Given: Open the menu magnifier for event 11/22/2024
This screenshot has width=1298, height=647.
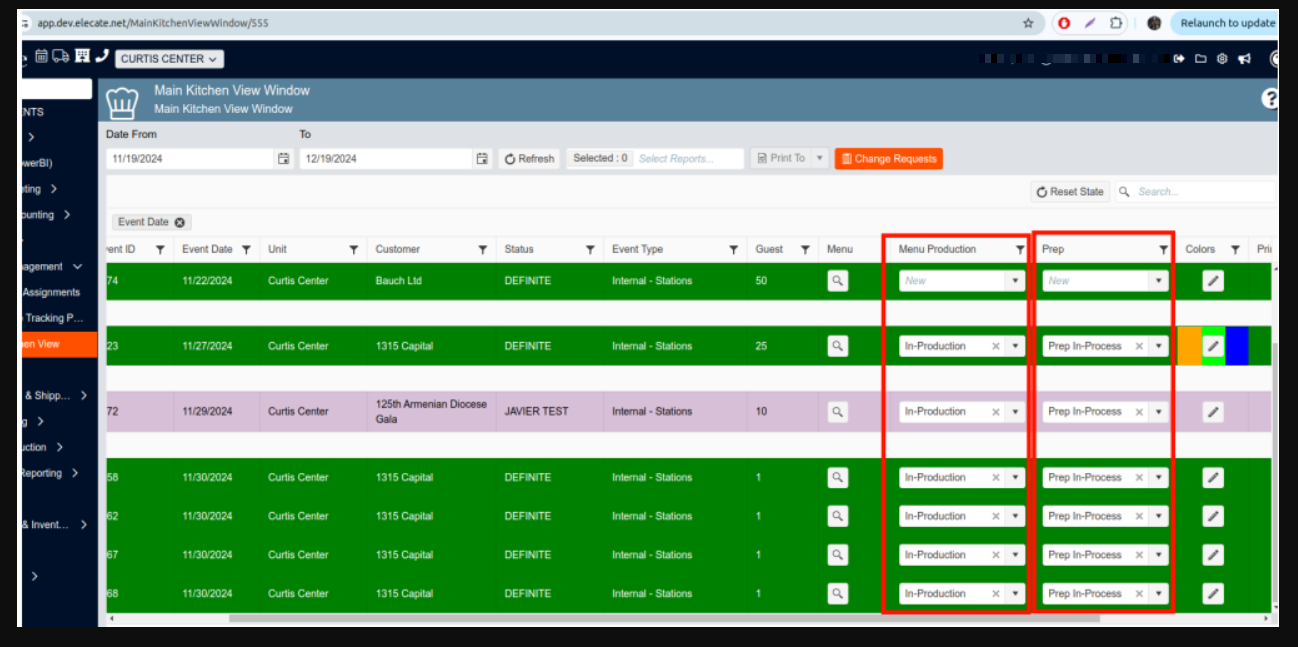Looking at the screenshot, I should [x=838, y=281].
